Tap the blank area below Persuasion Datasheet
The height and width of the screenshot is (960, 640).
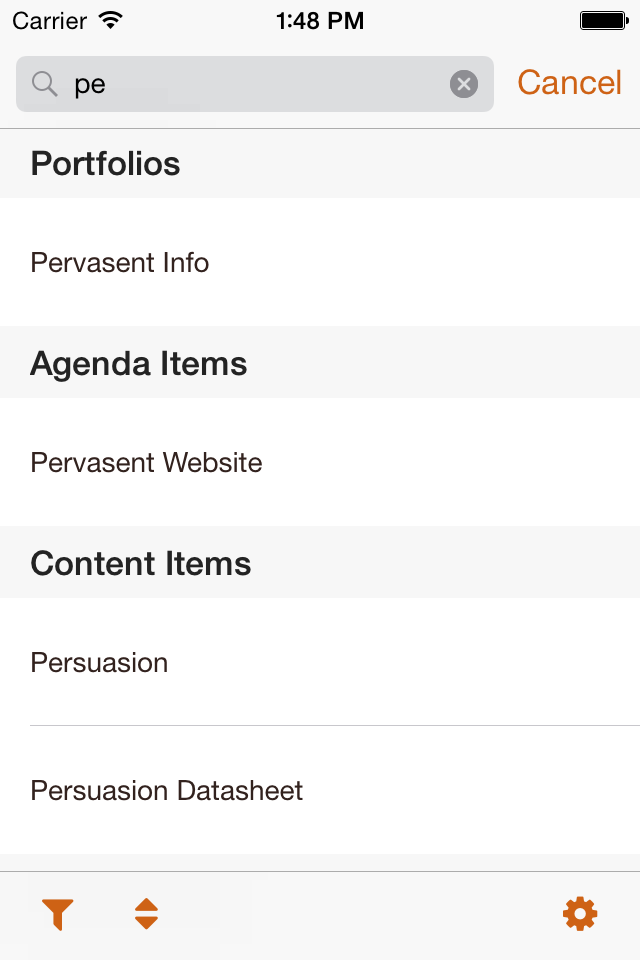[320, 862]
